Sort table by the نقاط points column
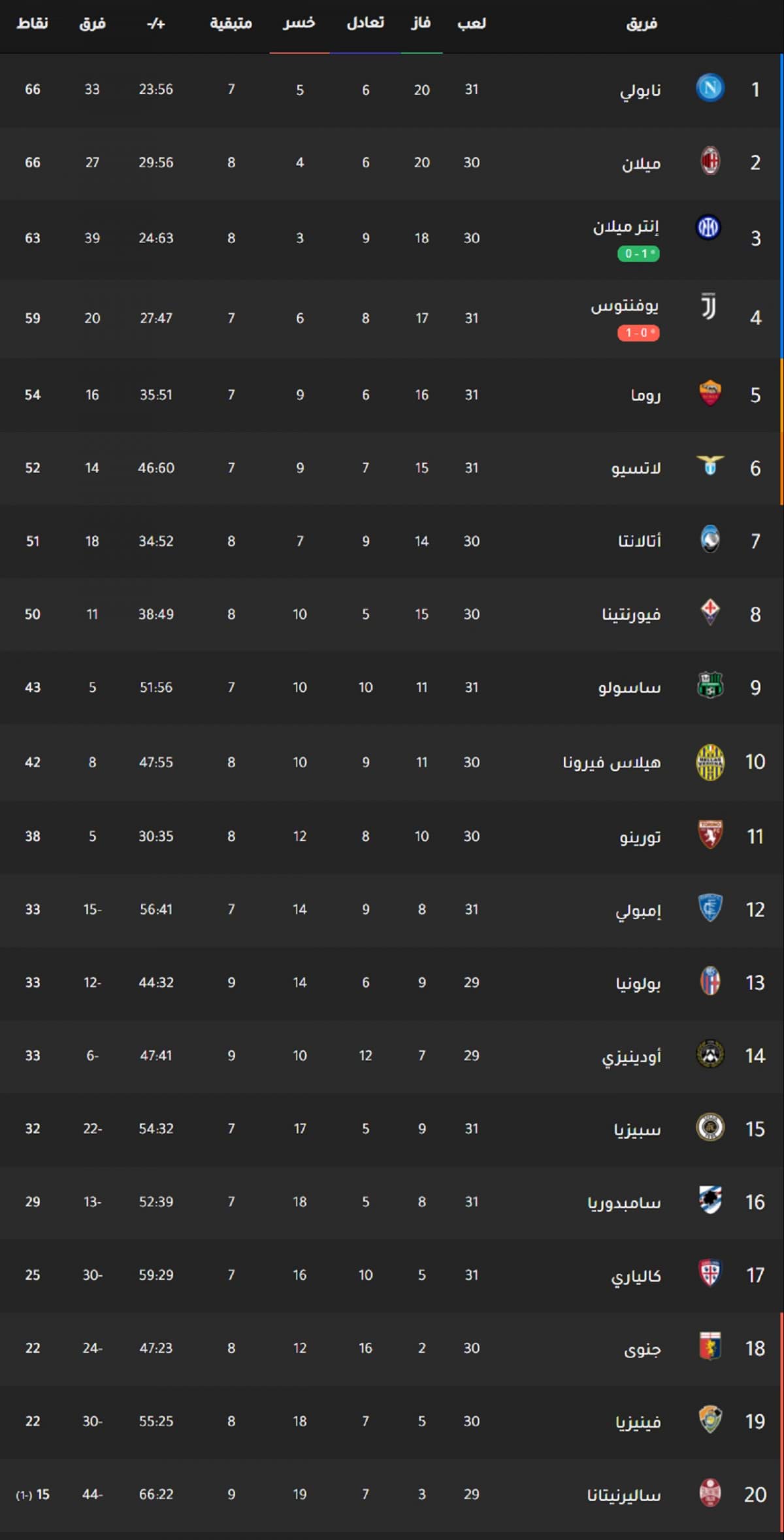Image resolution: width=784 pixels, height=1540 pixels. (32, 24)
